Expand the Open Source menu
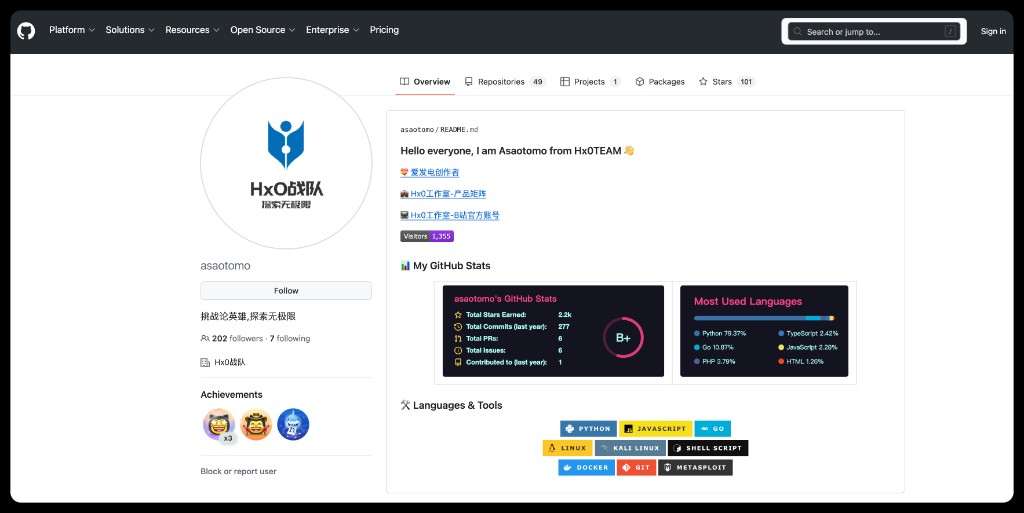1024x513 pixels. [x=263, y=30]
